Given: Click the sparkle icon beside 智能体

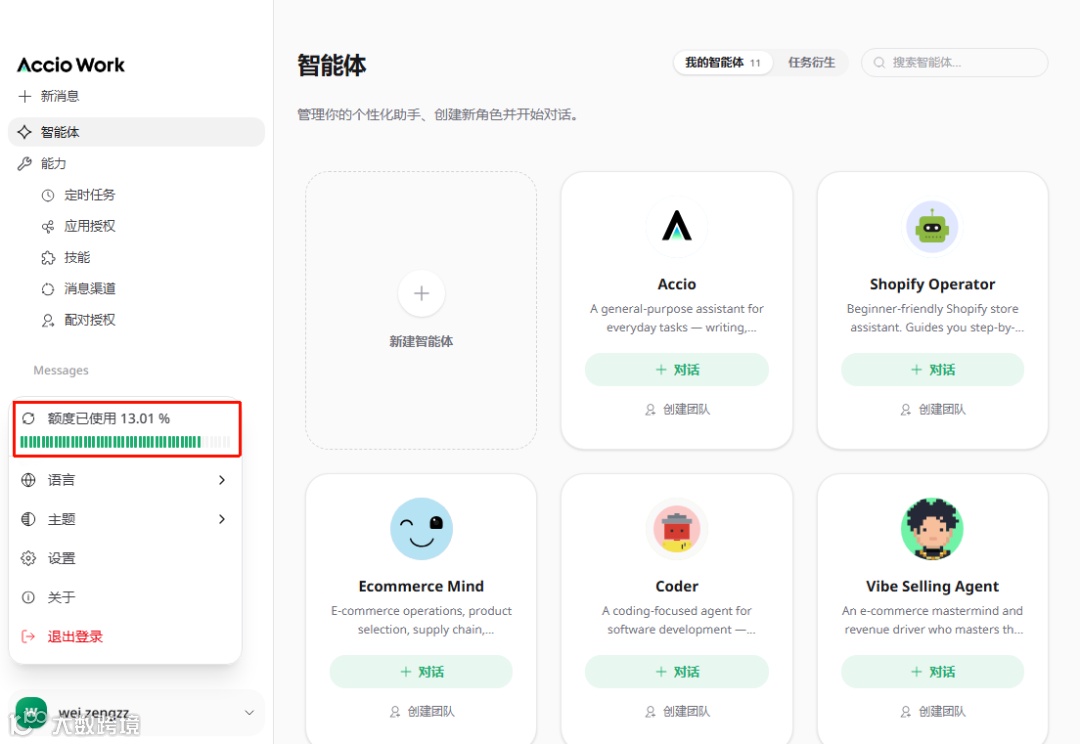Looking at the screenshot, I should pos(25,132).
